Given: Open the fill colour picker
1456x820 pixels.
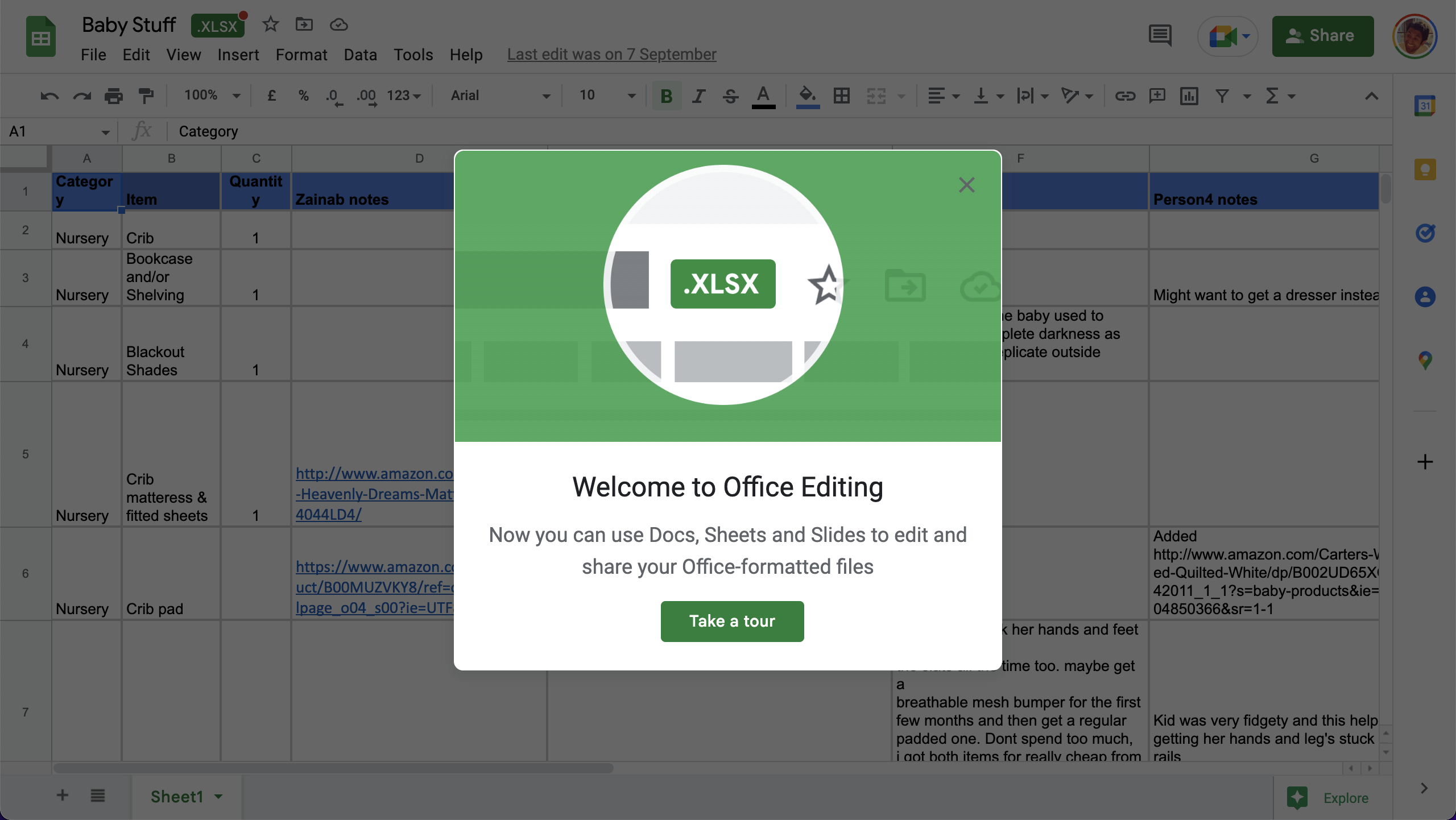Looking at the screenshot, I should pyautogui.click(x=808, y=96).
